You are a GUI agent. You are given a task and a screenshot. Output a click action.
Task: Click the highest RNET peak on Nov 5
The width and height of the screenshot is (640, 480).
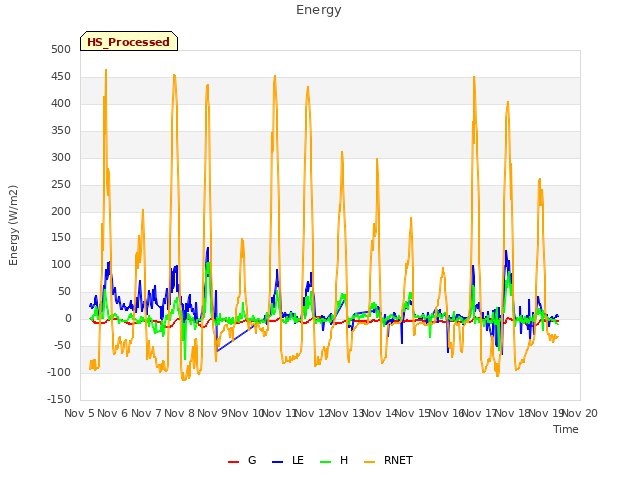106,70
